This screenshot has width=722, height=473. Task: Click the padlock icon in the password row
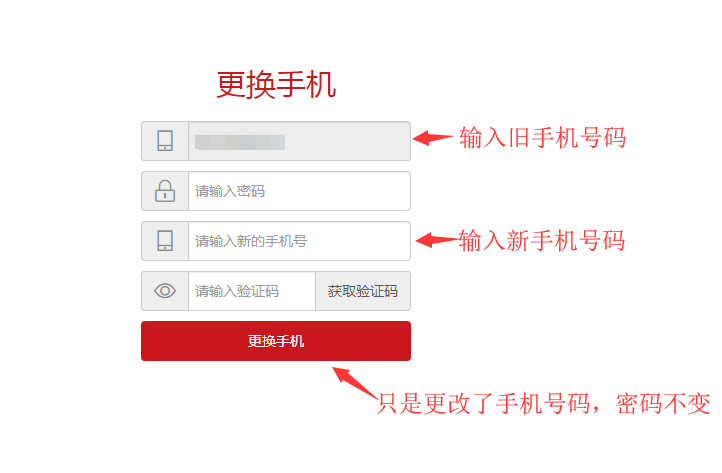click(x=165, y=191)
